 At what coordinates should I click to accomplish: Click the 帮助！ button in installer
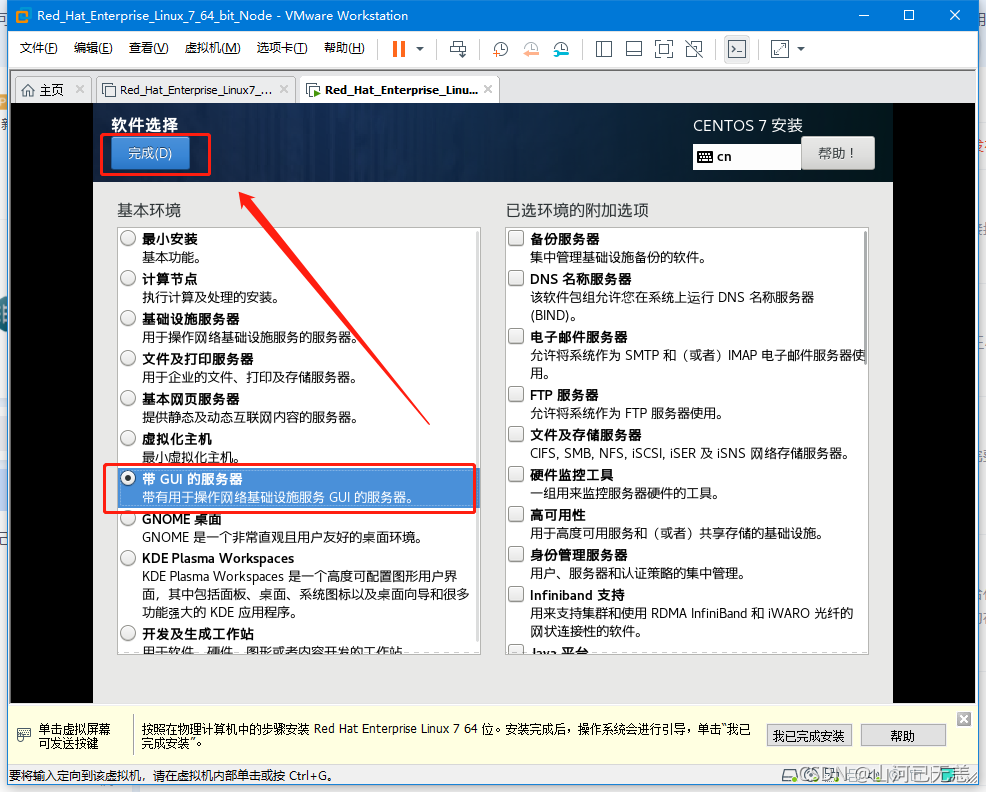point(838,153)
